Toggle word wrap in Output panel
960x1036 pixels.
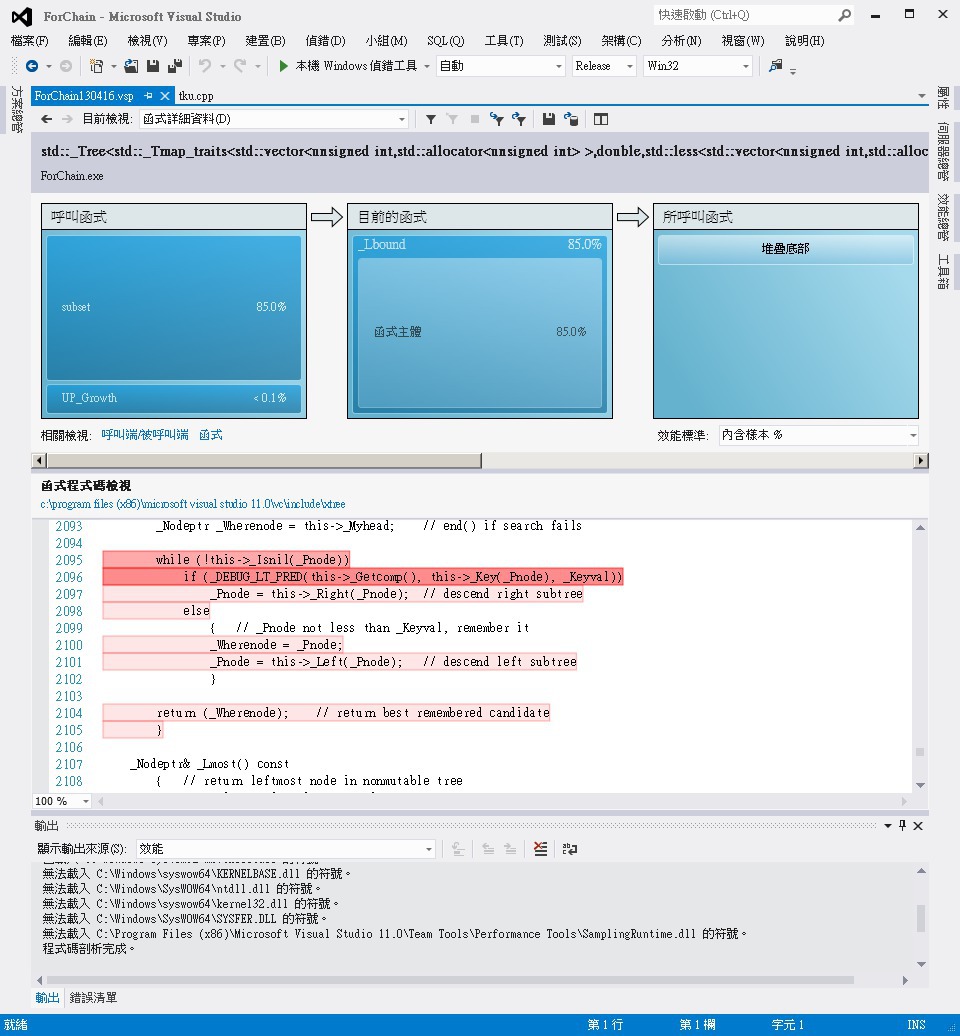point(570,849)
